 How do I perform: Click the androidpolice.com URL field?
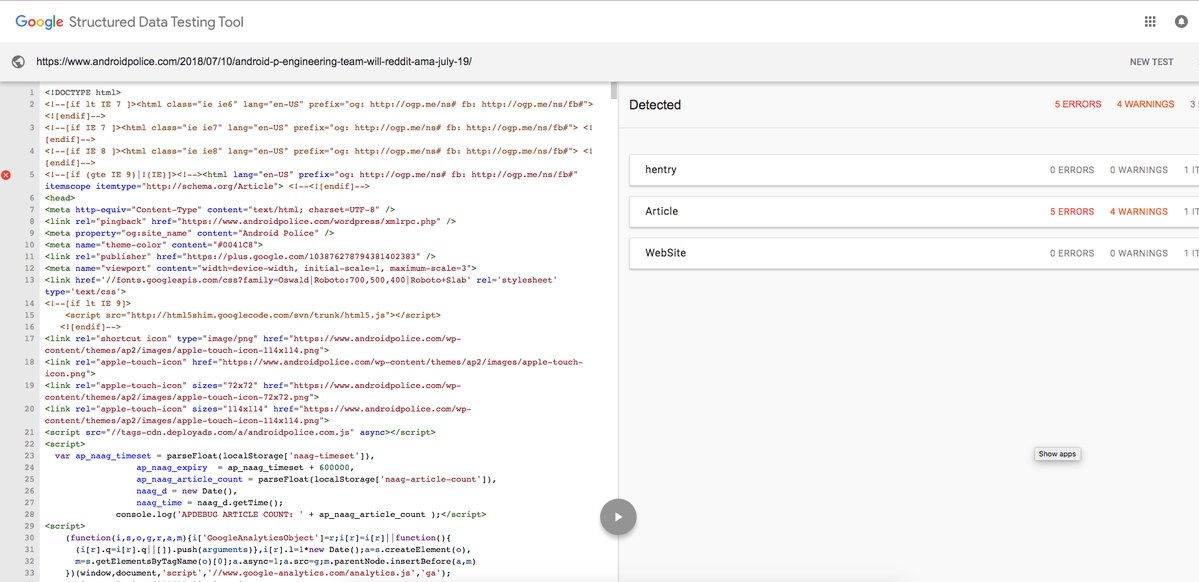click(254, 62)
